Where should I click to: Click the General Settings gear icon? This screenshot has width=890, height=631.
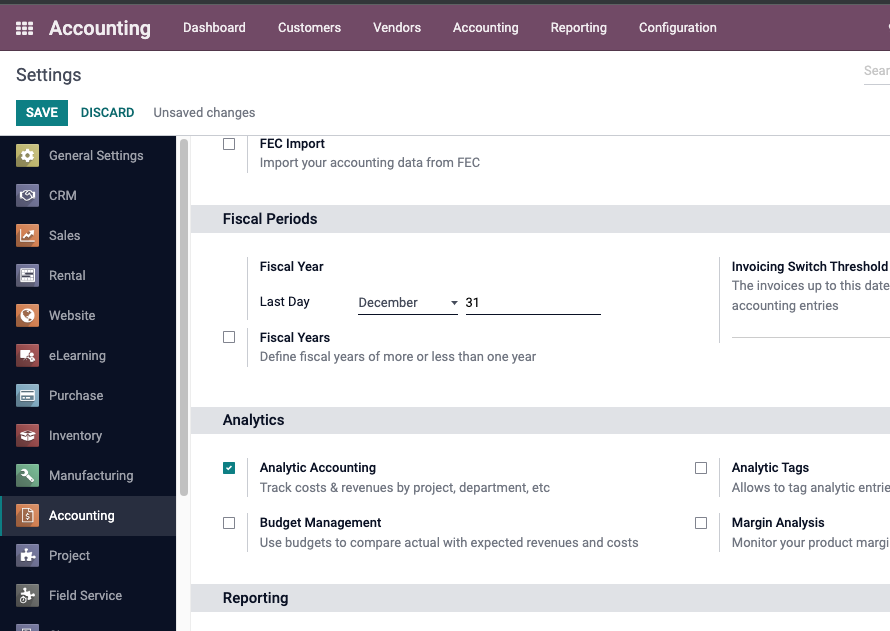click(28, 156)
